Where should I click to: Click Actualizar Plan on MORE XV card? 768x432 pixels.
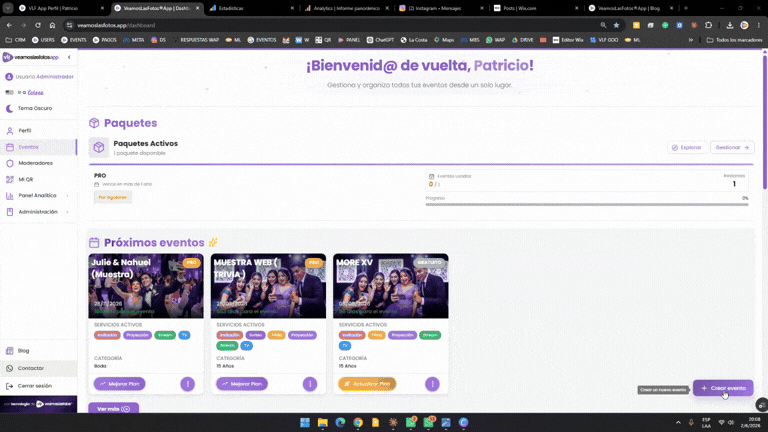[x=367, y=384]
